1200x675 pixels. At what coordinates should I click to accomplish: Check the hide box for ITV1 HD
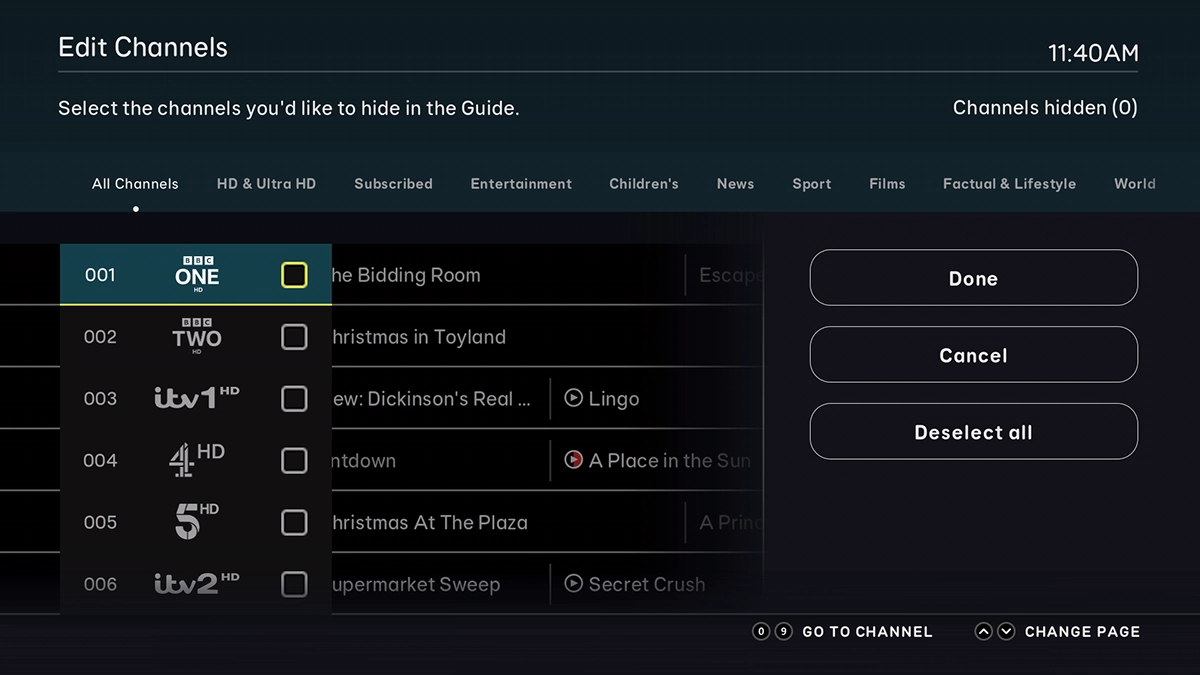pyautogui.click(x=294, y=398)
